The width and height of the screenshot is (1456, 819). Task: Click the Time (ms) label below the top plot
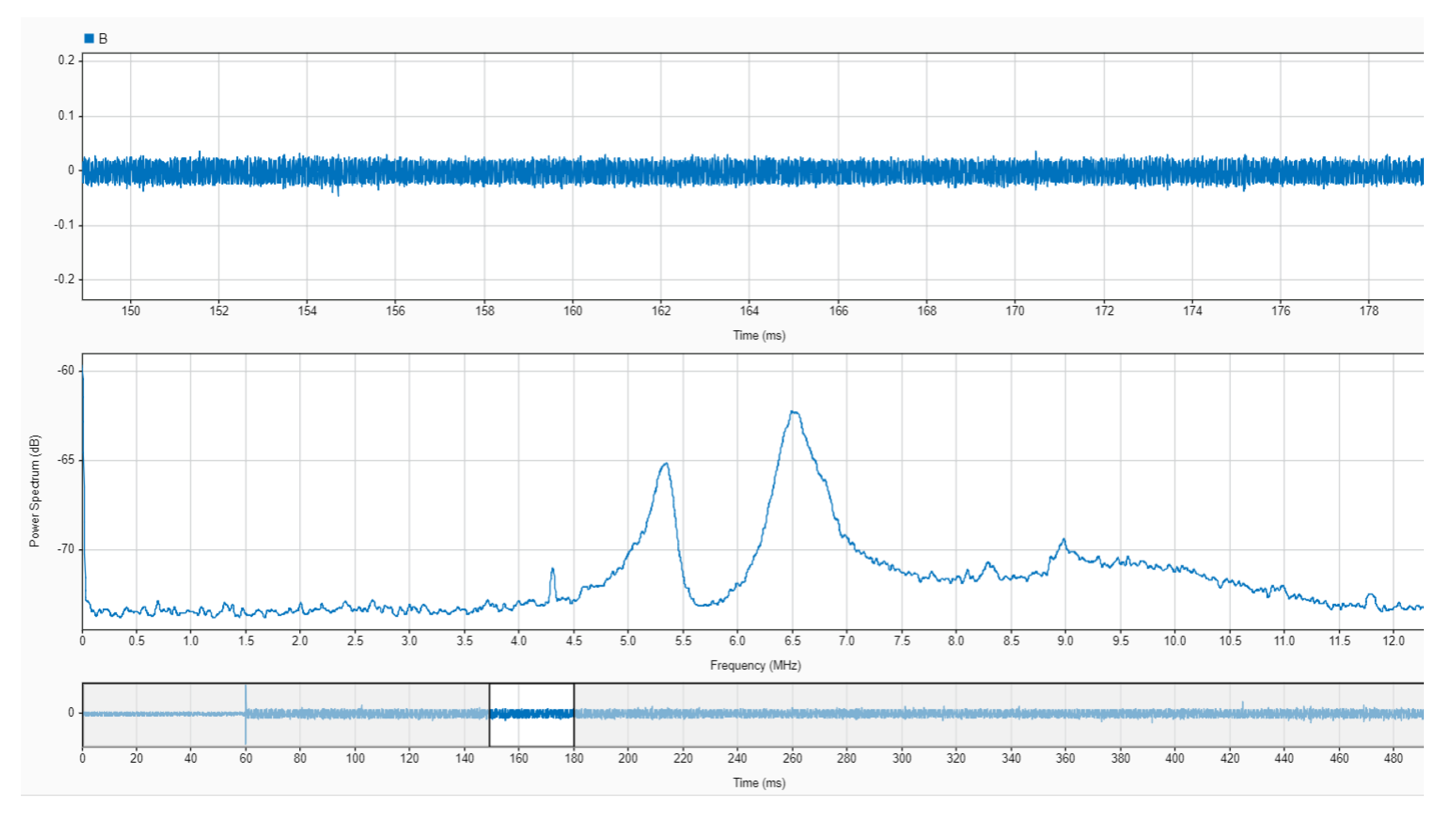(759, 335)
